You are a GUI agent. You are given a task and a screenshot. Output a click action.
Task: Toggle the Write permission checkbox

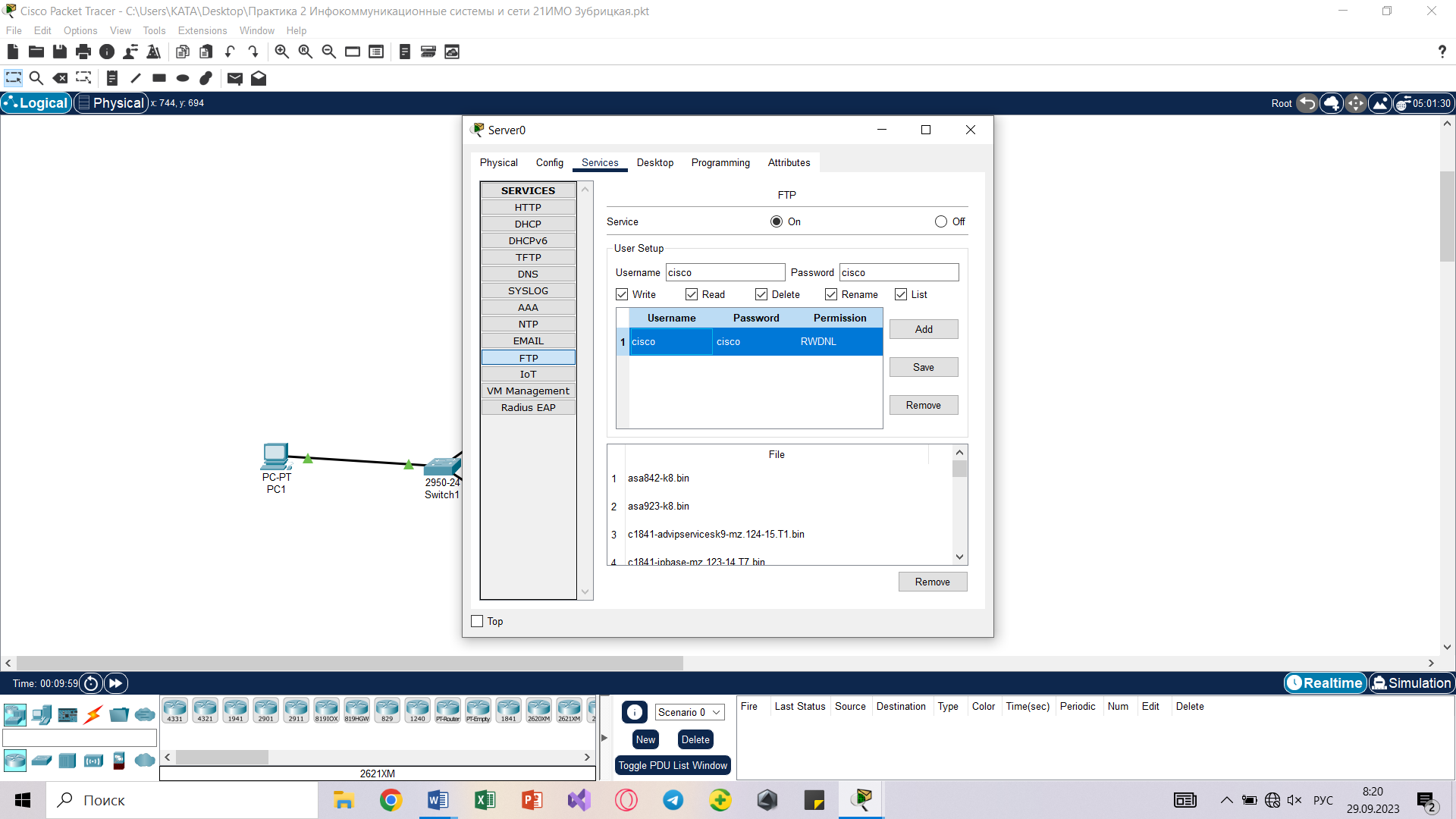coord(622,294)
